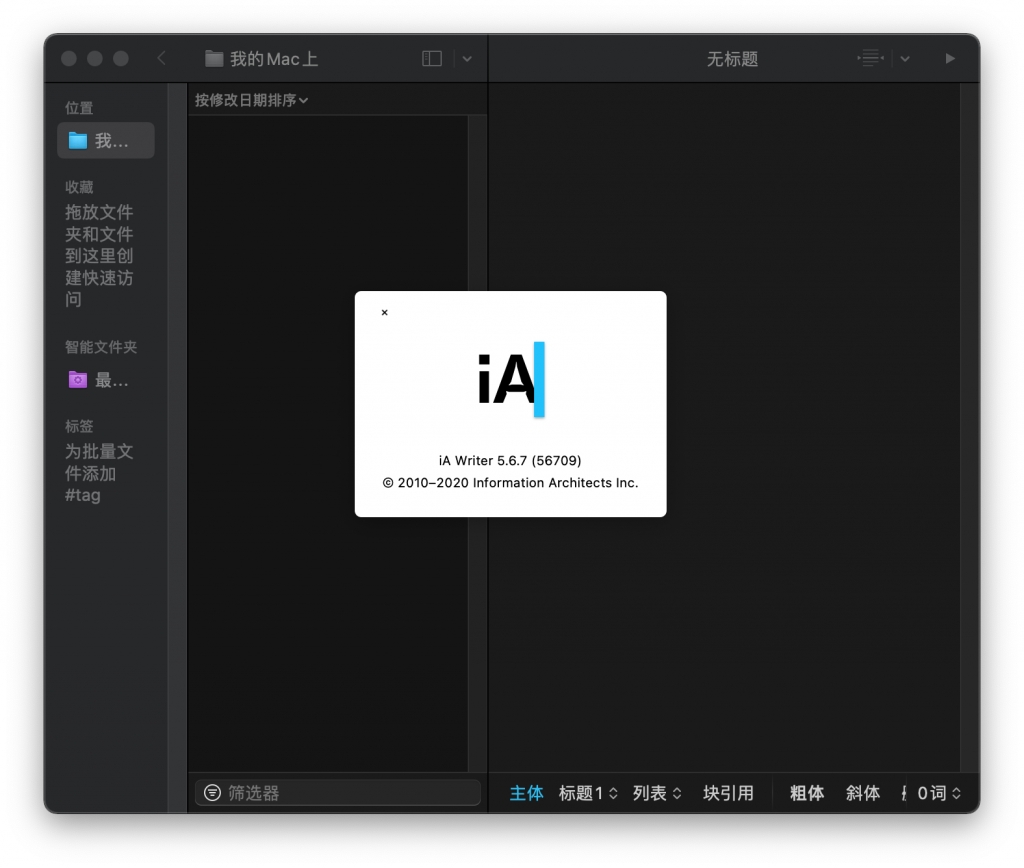Expand the chevron next to outline icon
This screenshot has width=1024, height=868.
905,59
